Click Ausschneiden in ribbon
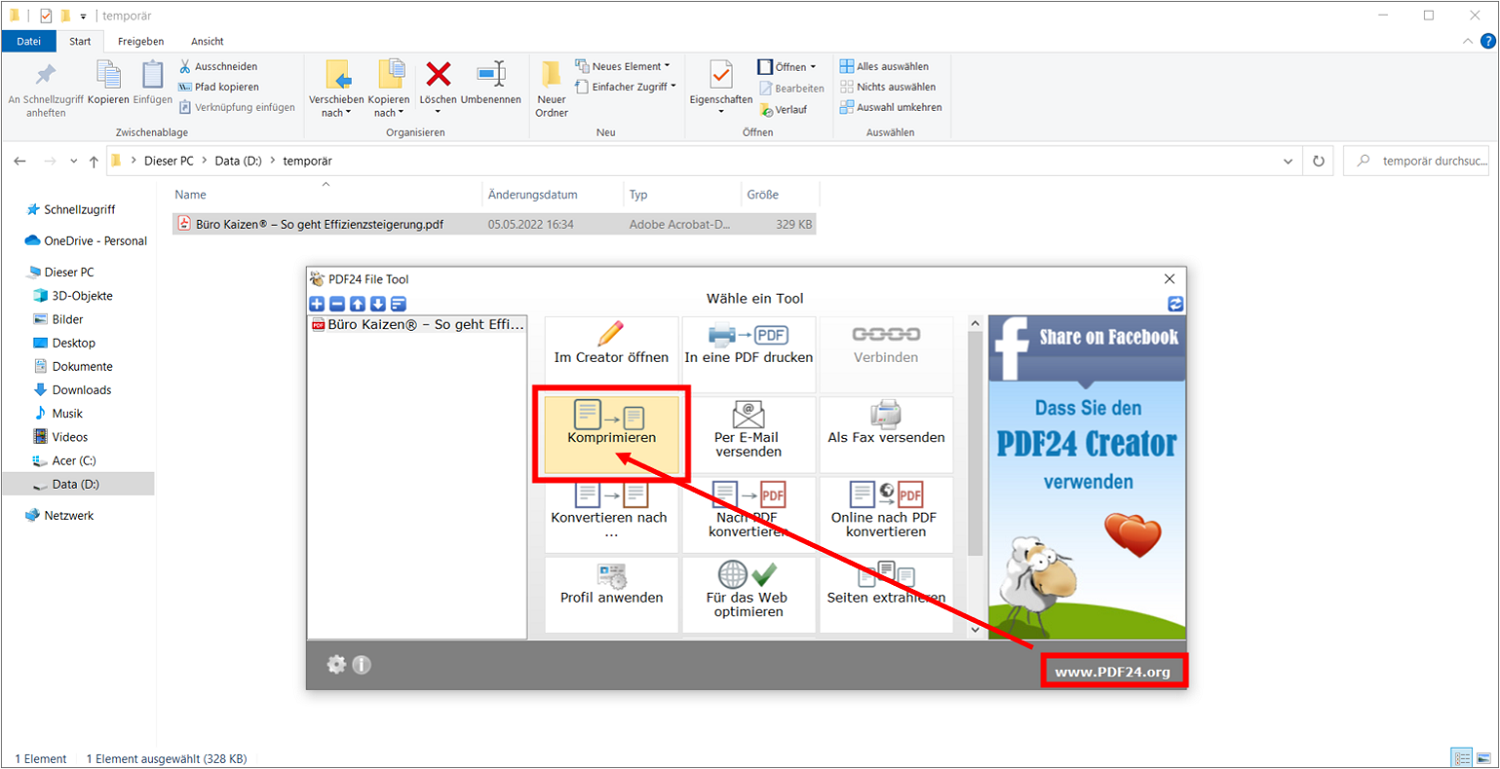1500x769 pixels. point(218,66)
